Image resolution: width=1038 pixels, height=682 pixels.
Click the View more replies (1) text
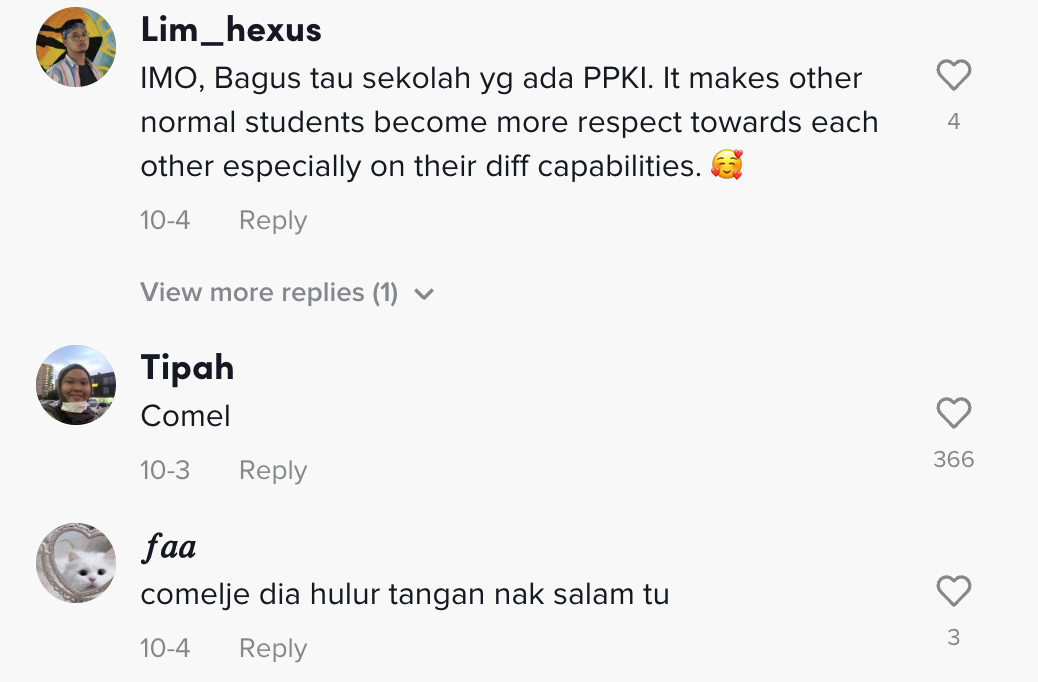coord(269,293)
